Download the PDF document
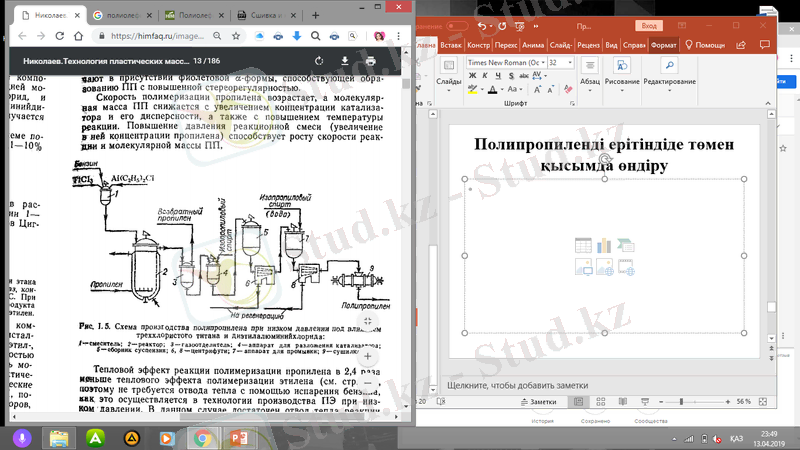The width and height of the screenshot is (800, 450). [x=344, y=61]
